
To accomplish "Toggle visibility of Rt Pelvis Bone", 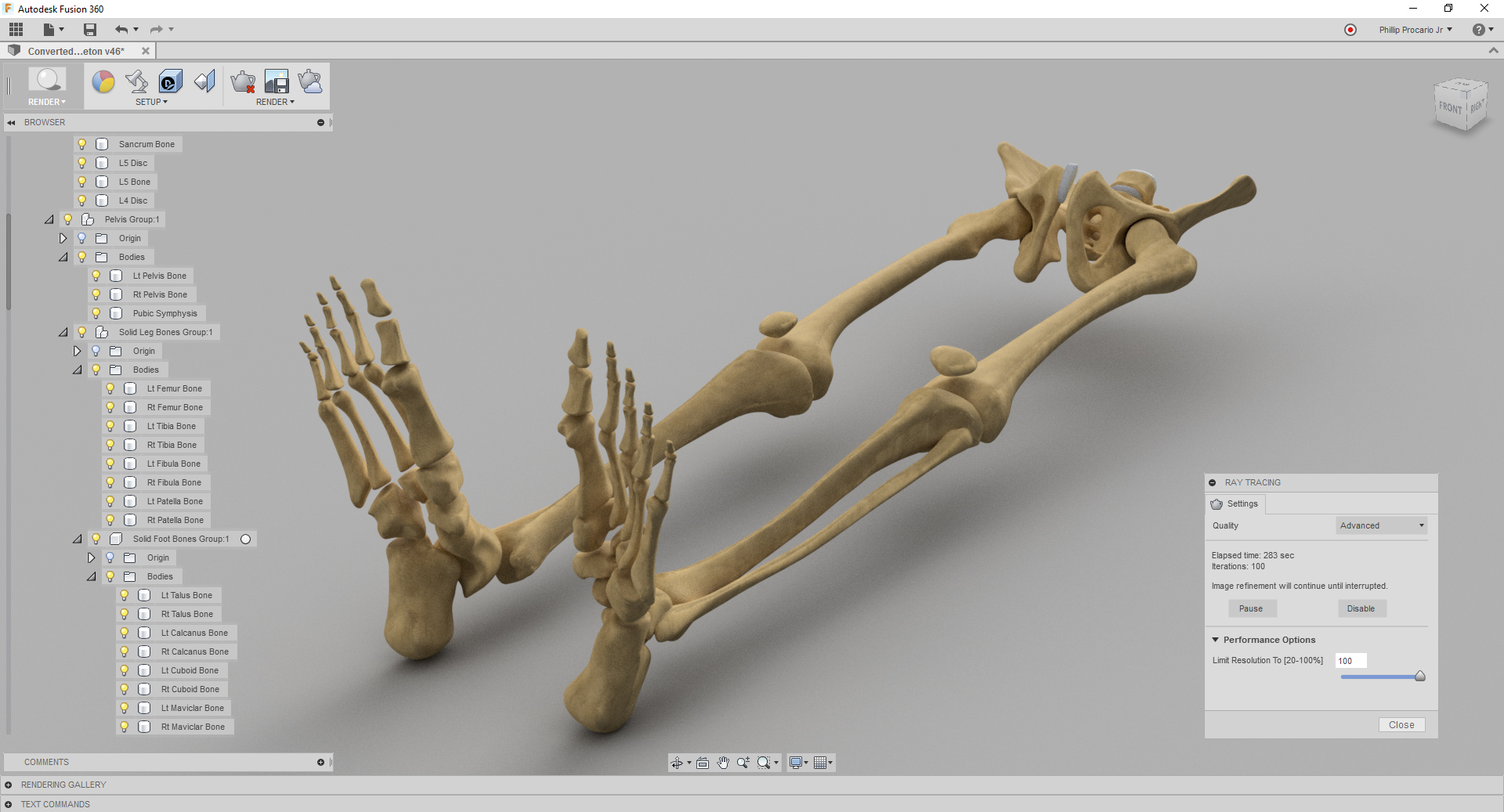I will tap(96, 294).
